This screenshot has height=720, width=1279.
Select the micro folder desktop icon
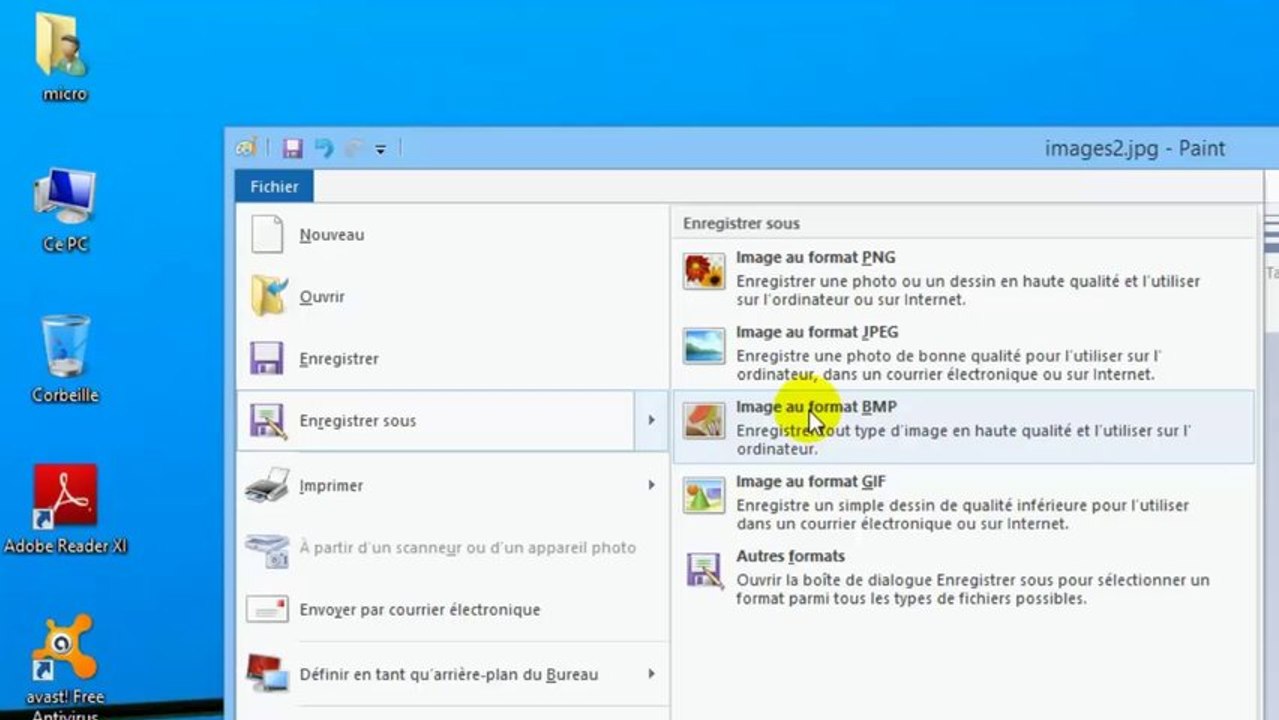pos(64,58)
